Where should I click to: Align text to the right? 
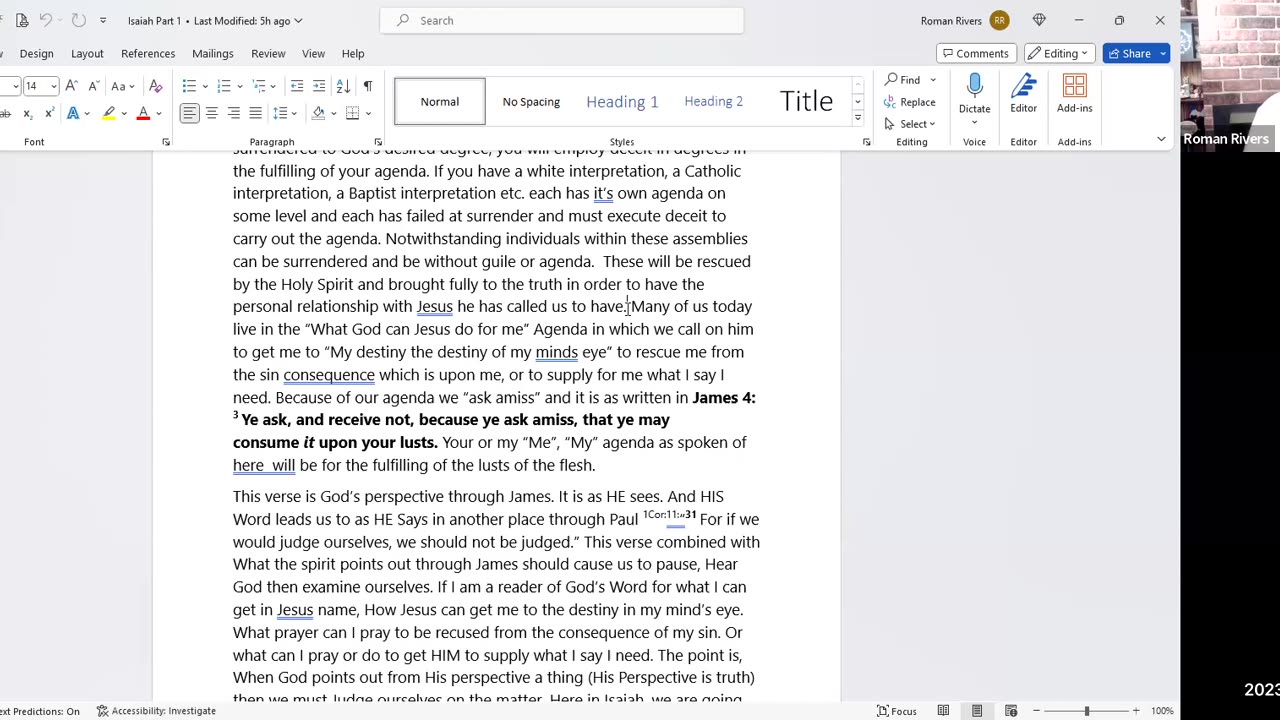(233, 114)
